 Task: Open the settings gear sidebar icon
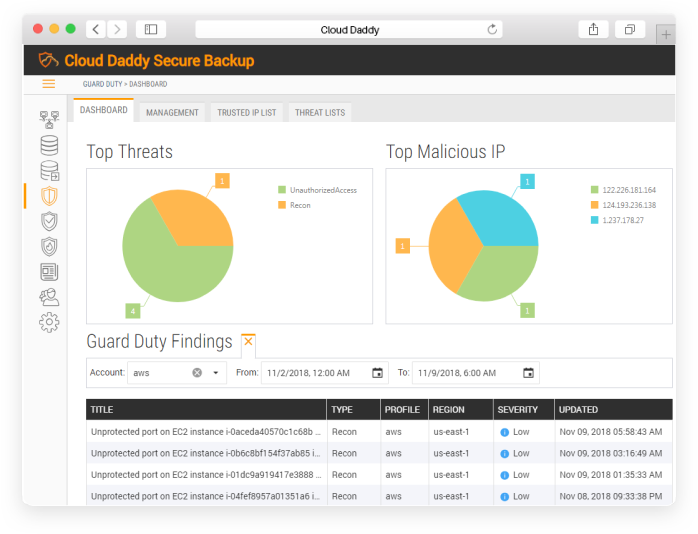(49, 322)
